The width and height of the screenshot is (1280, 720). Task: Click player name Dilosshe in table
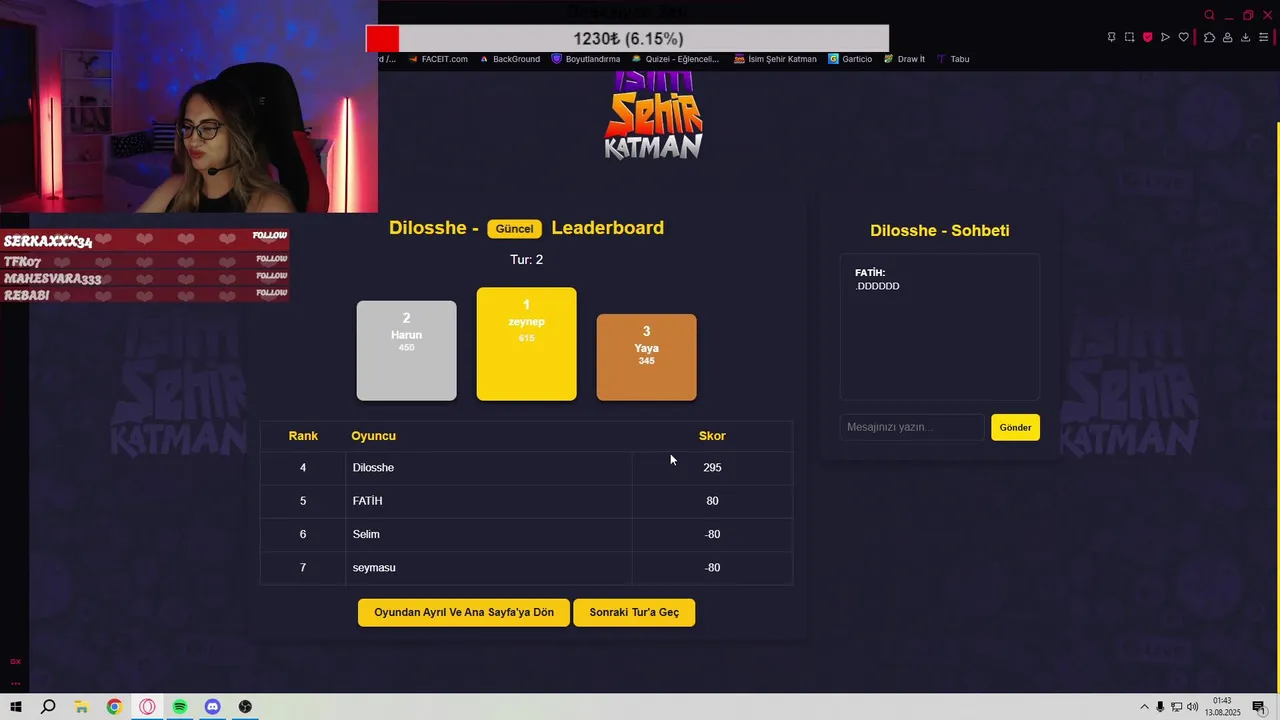pyautogui.click(x=373, y=468)
